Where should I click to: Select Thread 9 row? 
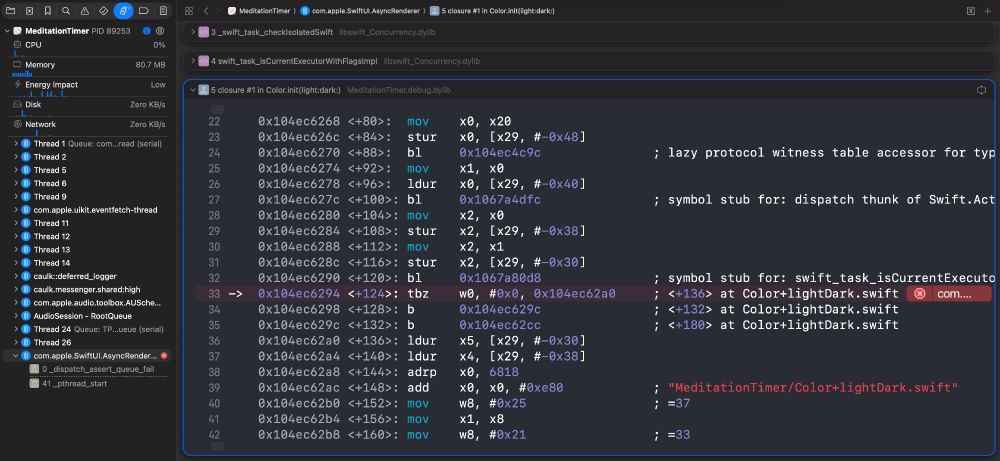[x=89, y=196]
